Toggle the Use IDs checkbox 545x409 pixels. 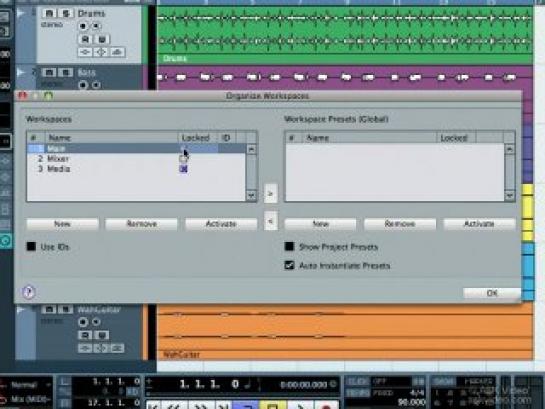(x=31, y=247)
